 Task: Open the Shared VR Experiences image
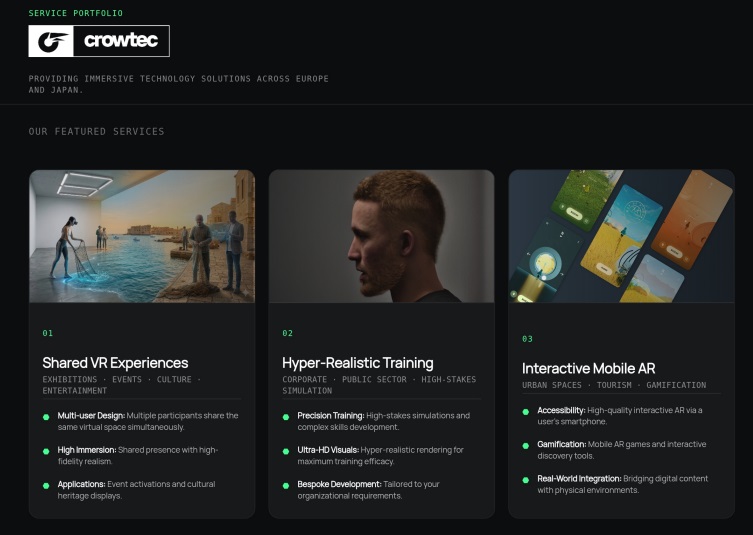tap(141, 236)
